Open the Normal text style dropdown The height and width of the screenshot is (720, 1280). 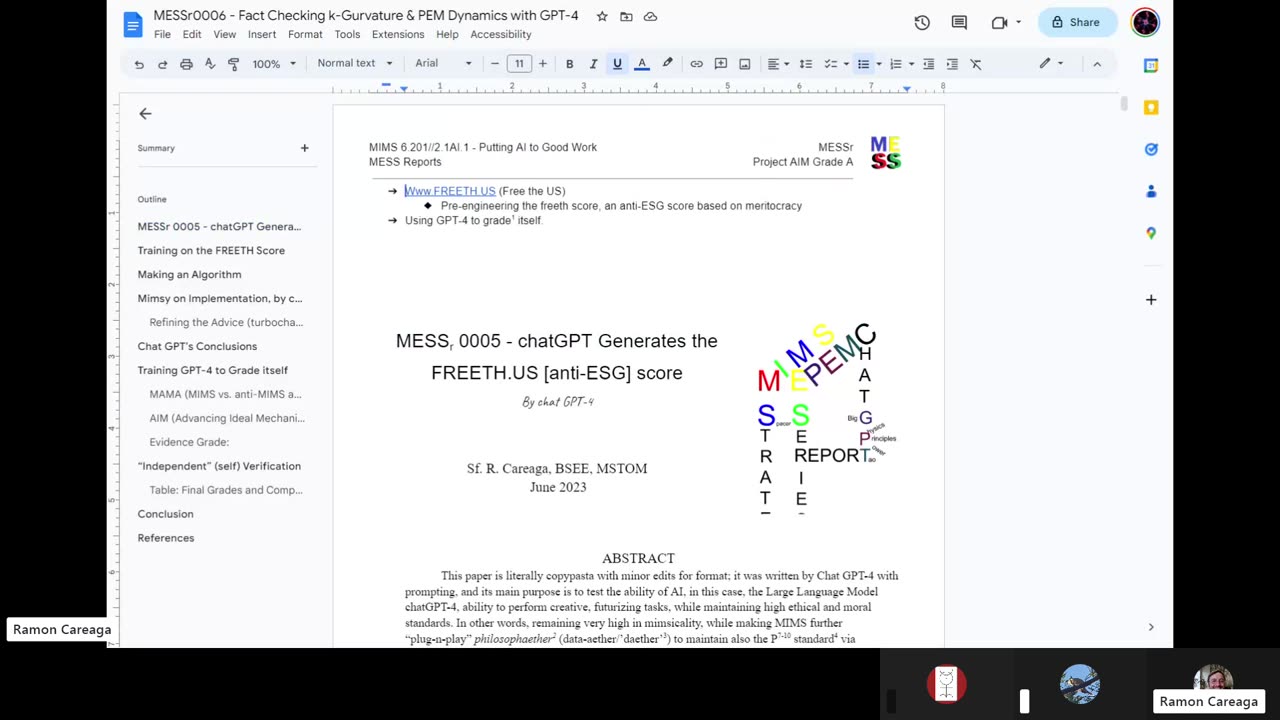click(355, 64)
